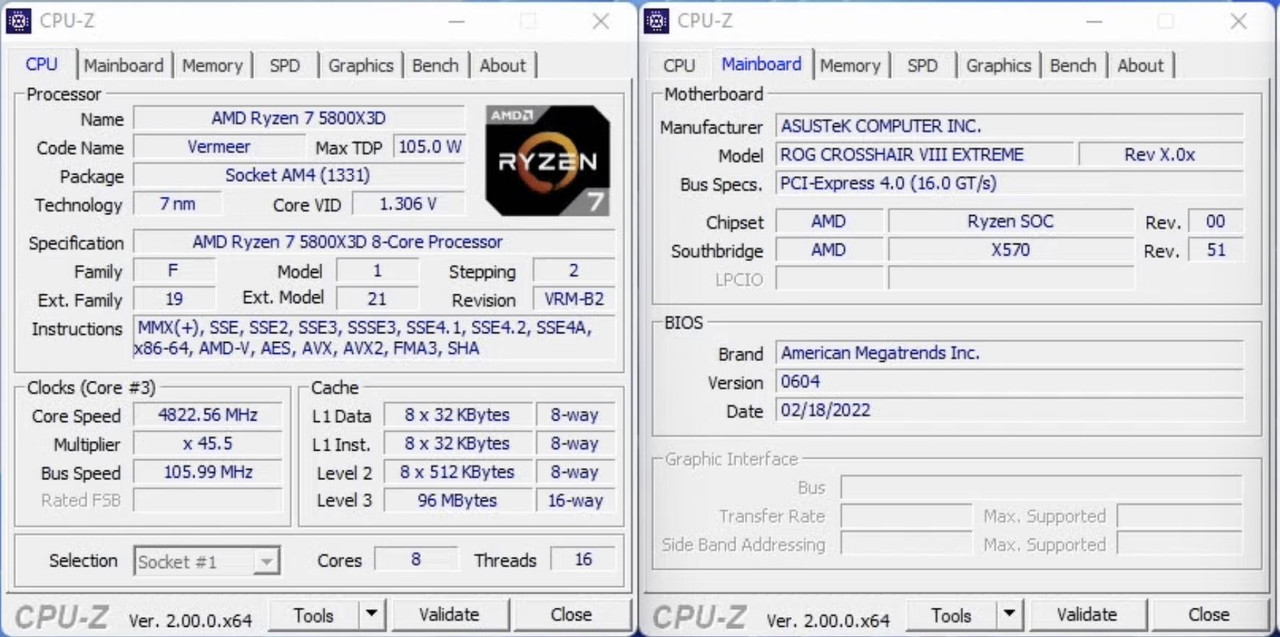1280x637 pixels.
Task: Open Memory tab in right window
Action: [850, 65]
